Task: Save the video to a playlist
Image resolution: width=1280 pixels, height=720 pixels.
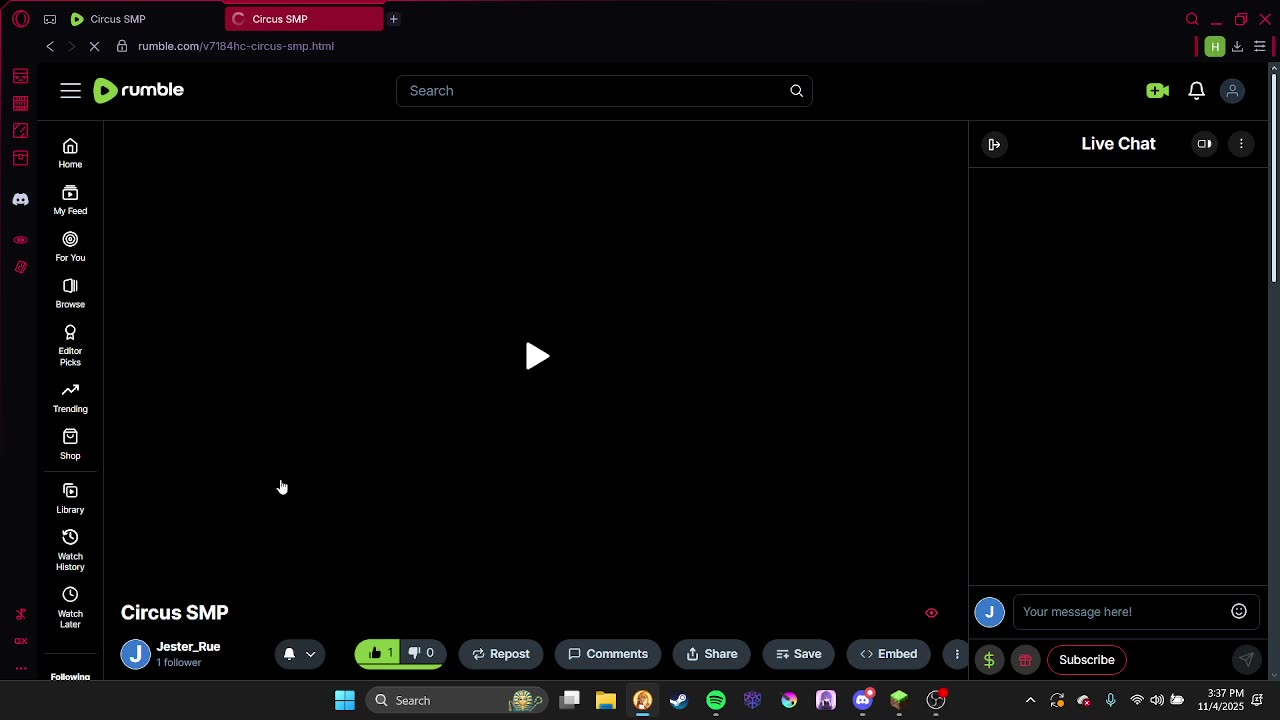Action: tap(799, 654)
